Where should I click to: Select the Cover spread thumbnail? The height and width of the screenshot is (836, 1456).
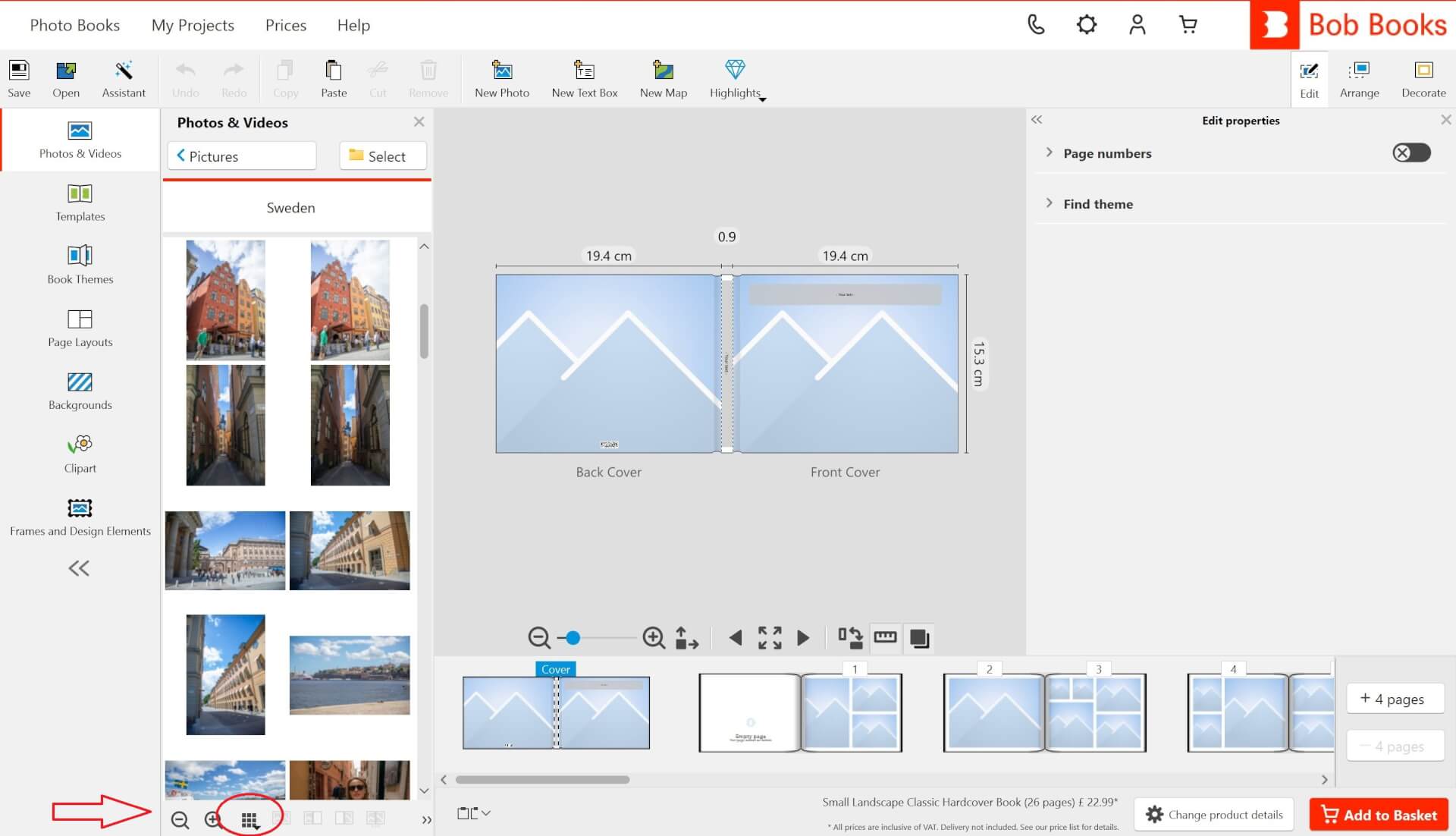coord(556,712)
